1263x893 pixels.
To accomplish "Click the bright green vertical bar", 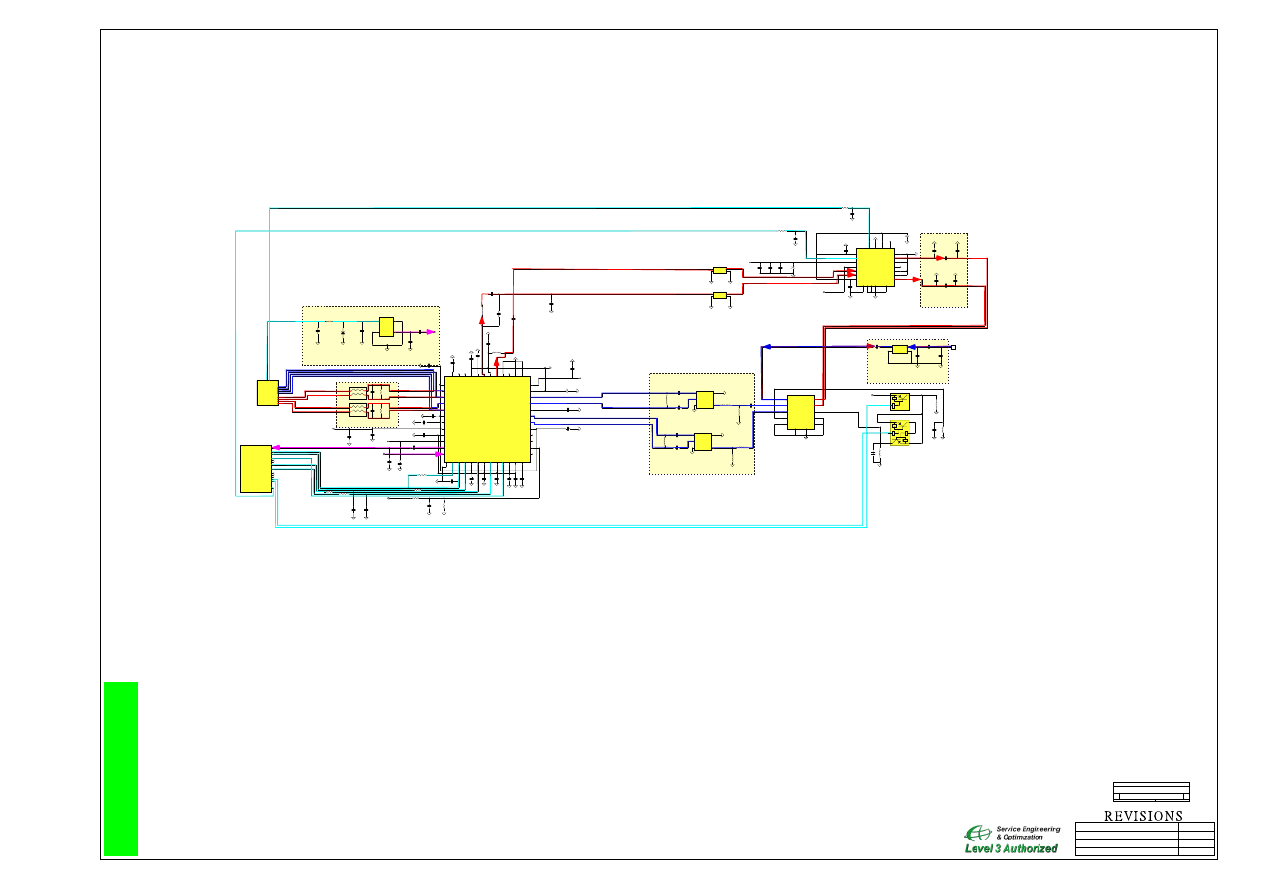I will [121, 768].
